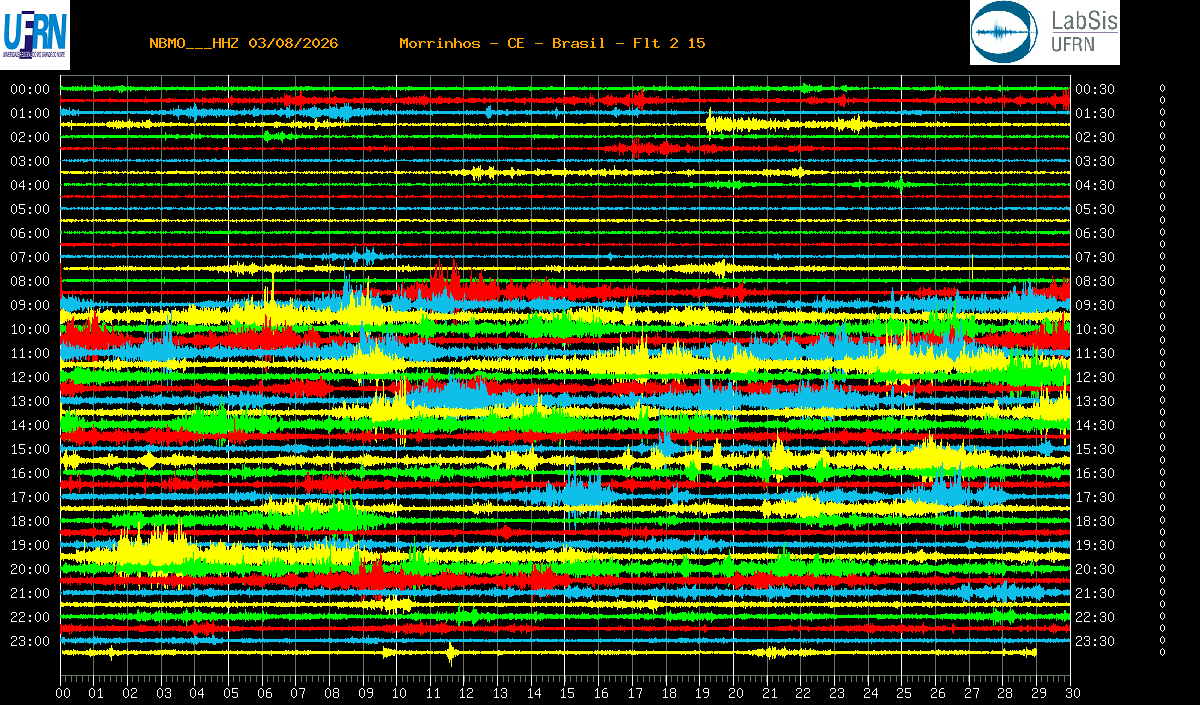Select the 11:30 half-hour label

(1094, 353)
